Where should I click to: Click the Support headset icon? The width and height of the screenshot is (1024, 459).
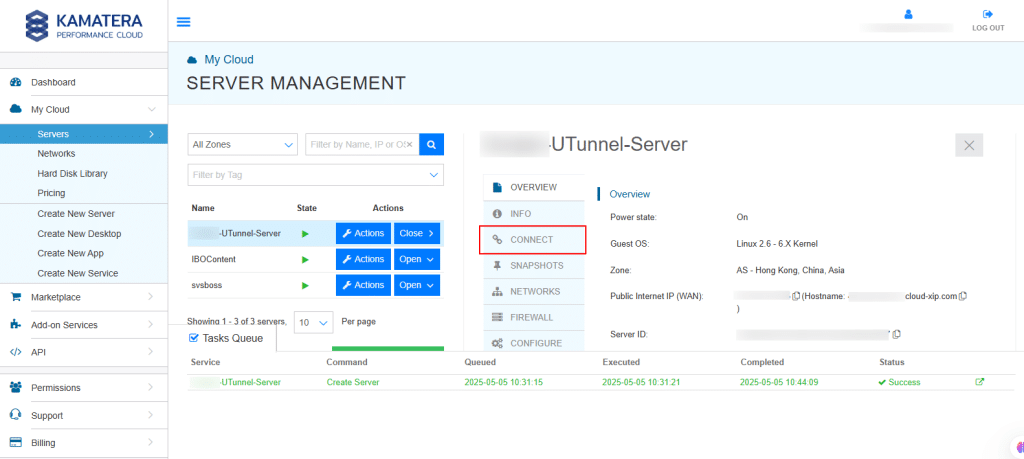[16, 415]
